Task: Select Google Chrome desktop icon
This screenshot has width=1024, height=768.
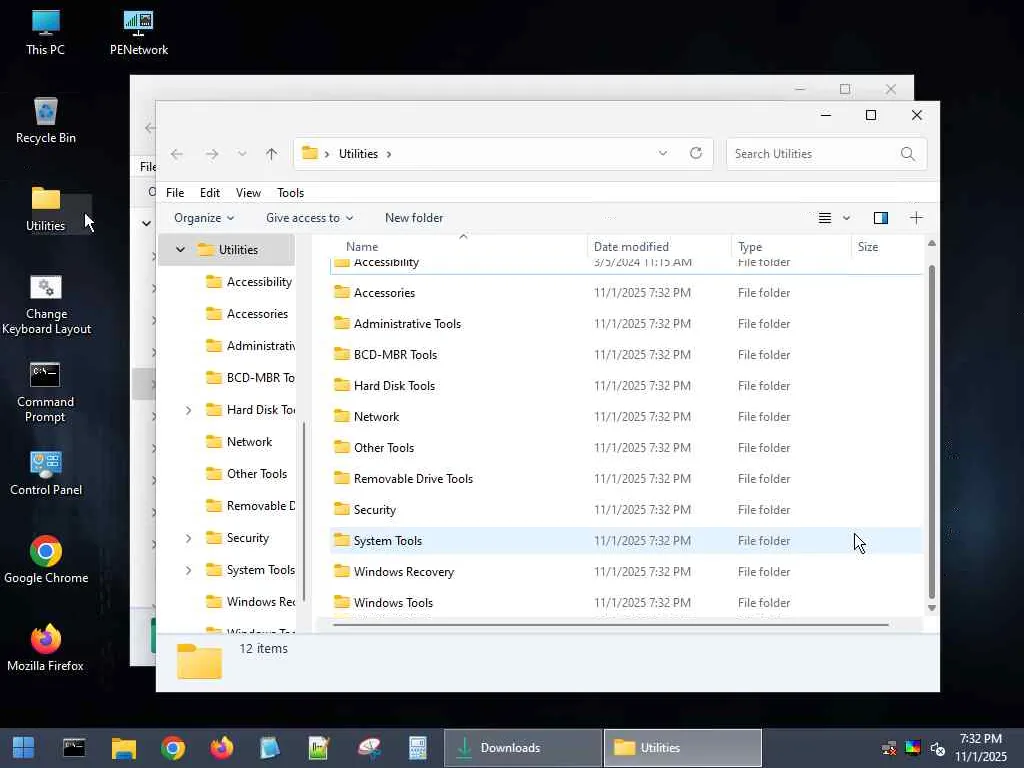Action: 46,560
